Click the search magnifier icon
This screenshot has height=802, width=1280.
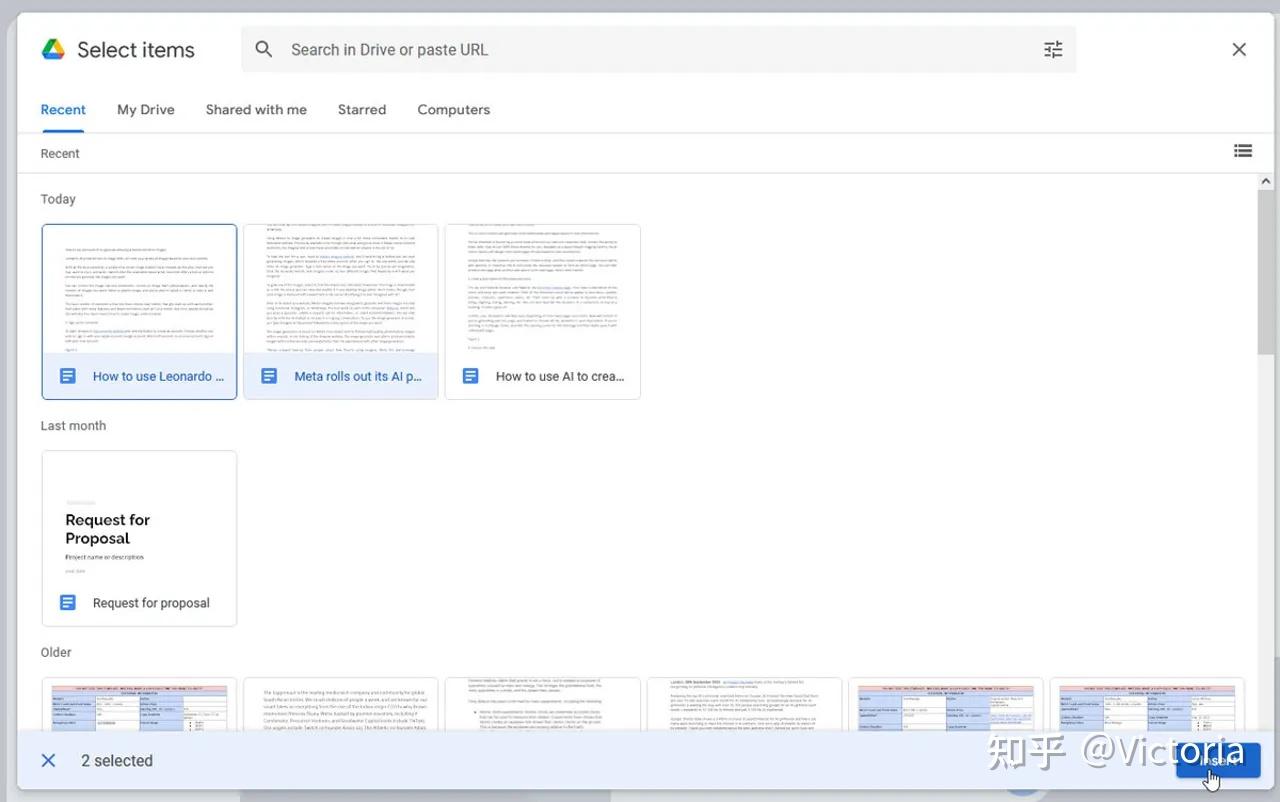pyautogui.click(x=263, y=49)
